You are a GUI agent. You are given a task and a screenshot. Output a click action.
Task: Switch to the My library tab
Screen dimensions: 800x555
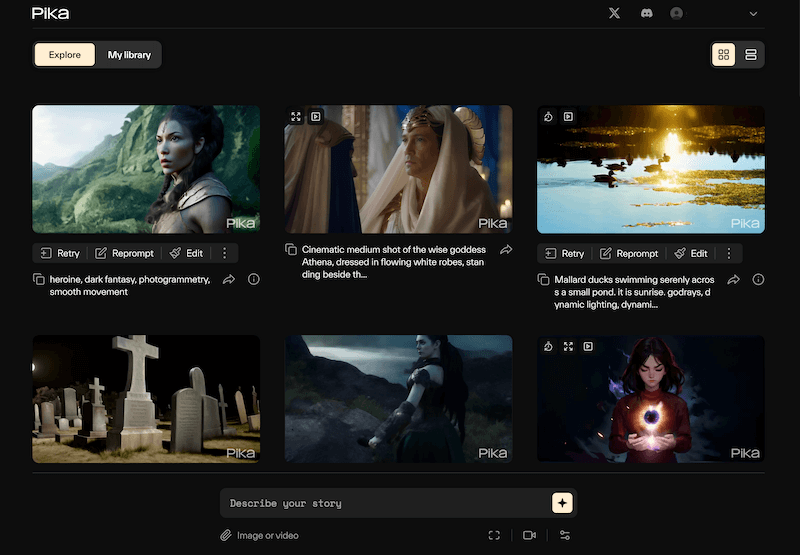pyautogui.click(x=129, y=55)
